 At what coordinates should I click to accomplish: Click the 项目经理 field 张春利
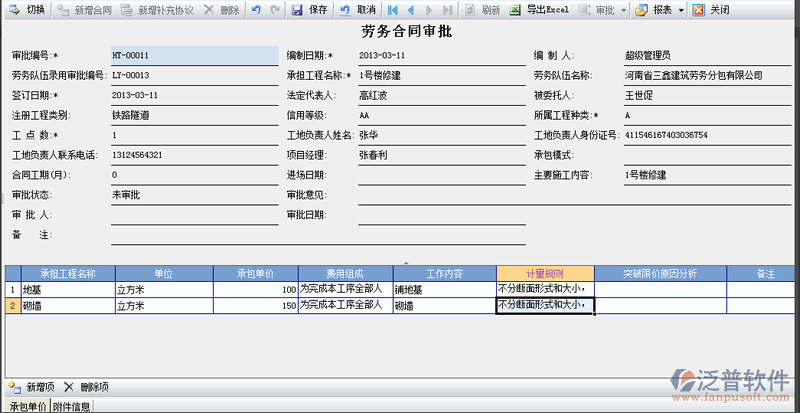pyautogui.click(x=440, y=155)
